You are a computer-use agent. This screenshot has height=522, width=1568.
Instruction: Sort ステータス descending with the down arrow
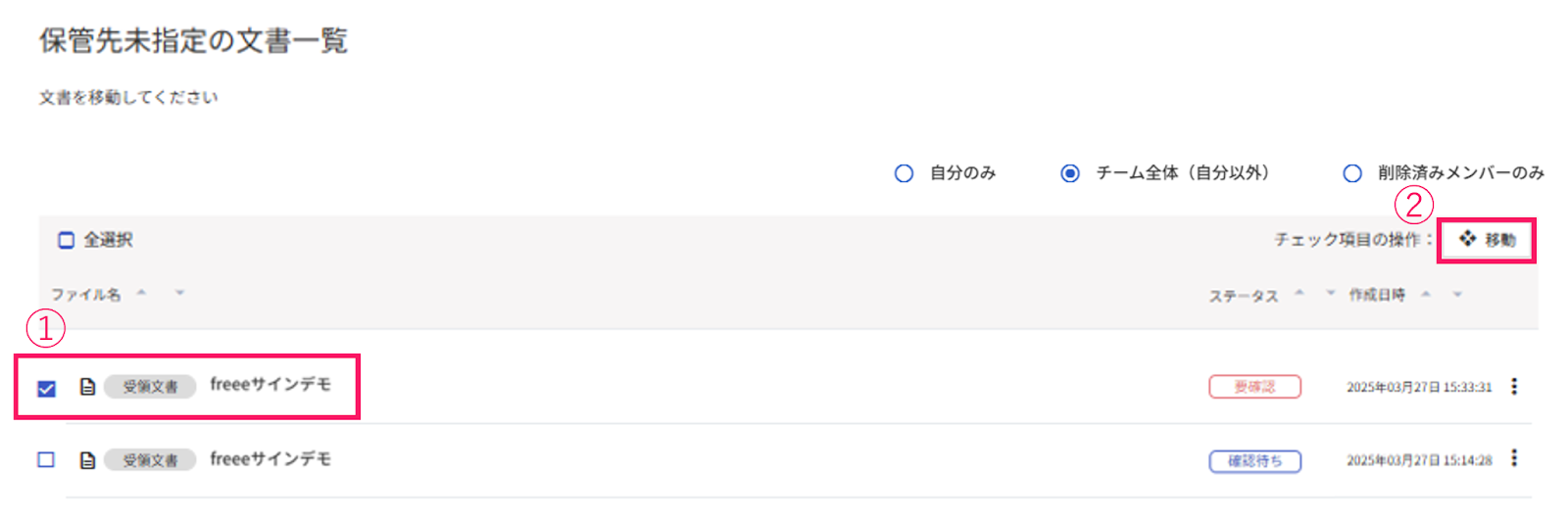click(1330, 292)
